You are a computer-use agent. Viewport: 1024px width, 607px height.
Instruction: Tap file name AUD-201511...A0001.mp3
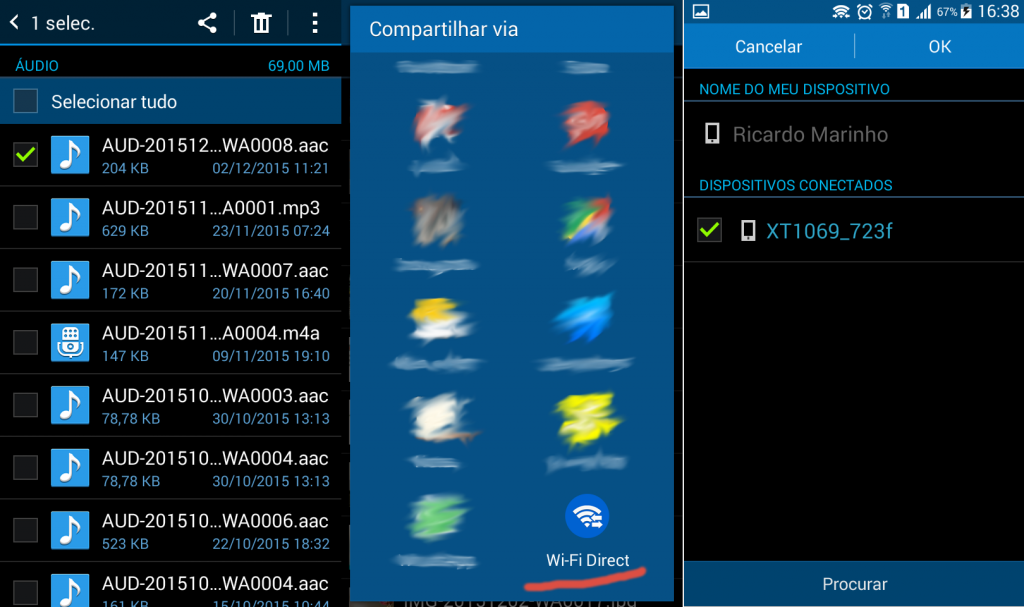pyautogui.click(x=211, y=208)
